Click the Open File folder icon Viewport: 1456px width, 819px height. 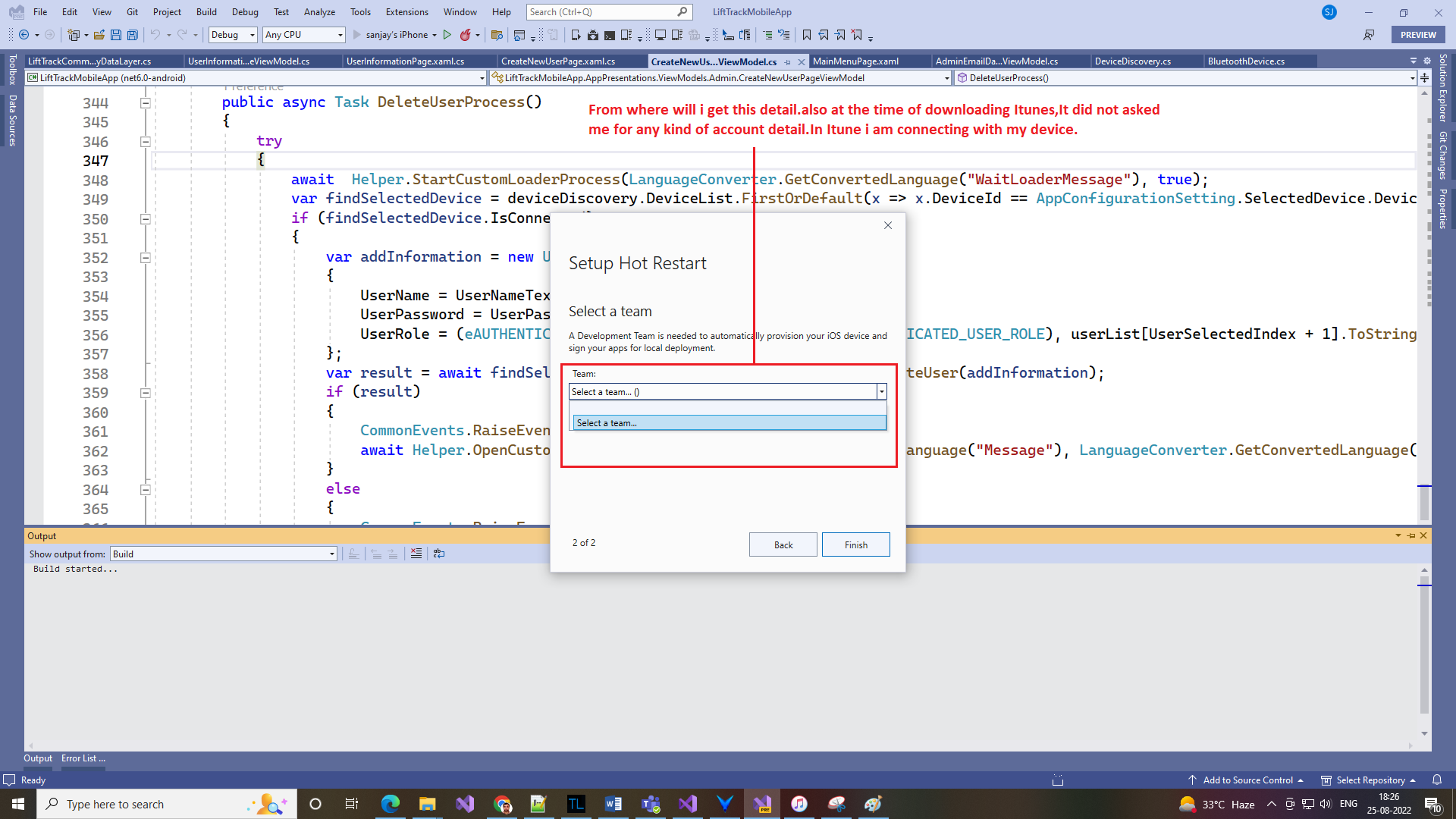pyautogui.click(x=99, y=35)
